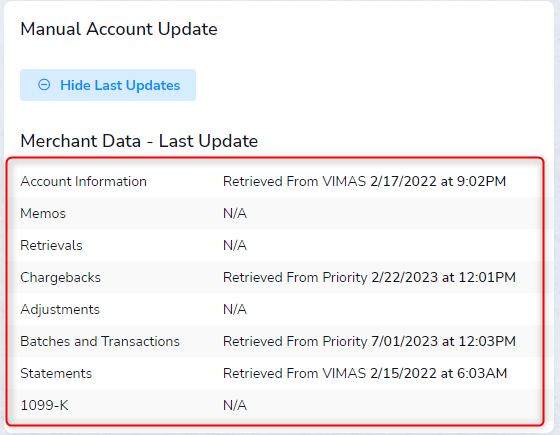
Task: Click the Manual Account Update heading
Action: (x=119, y=29)
